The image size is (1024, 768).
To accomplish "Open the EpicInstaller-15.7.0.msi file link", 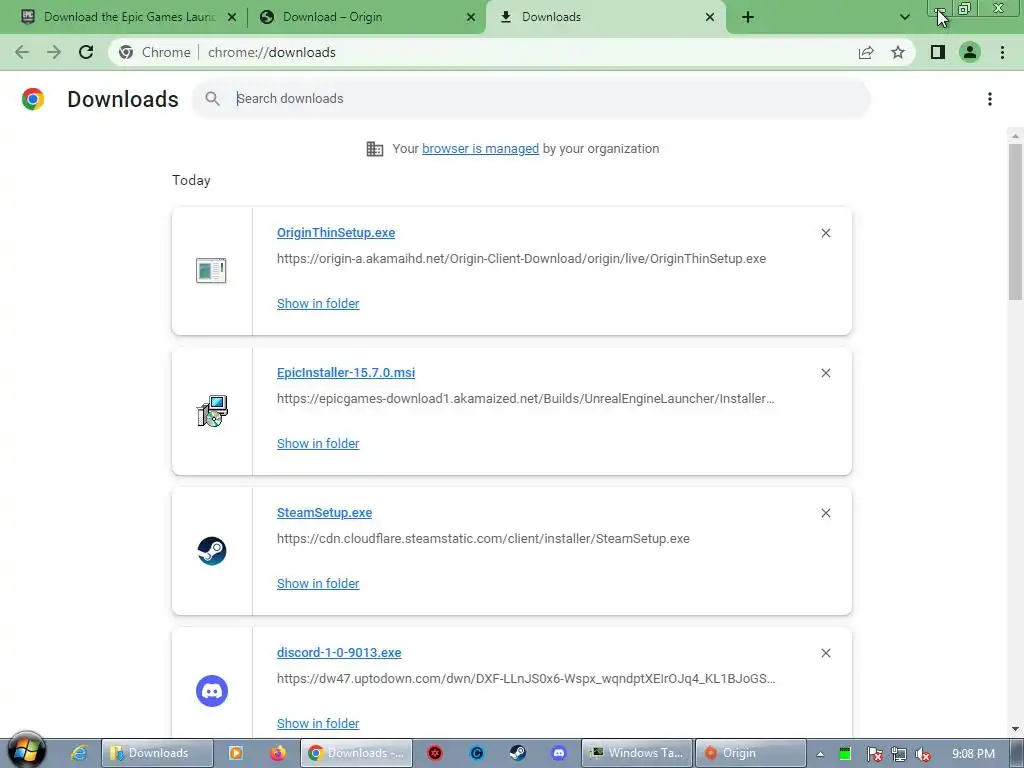I will tap(345, 373).
